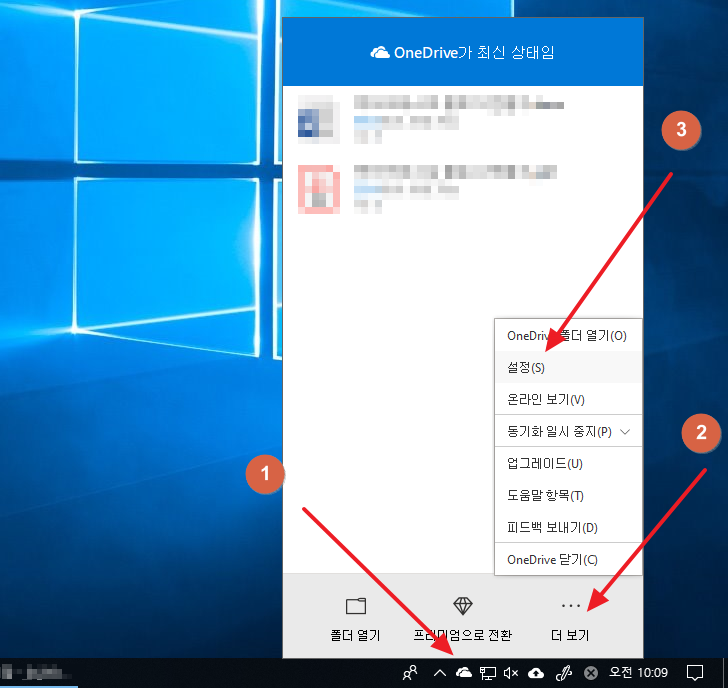Click the 프리미엄으로 전환 diamond icon
728x688 pixels.
tap(462, 605)
